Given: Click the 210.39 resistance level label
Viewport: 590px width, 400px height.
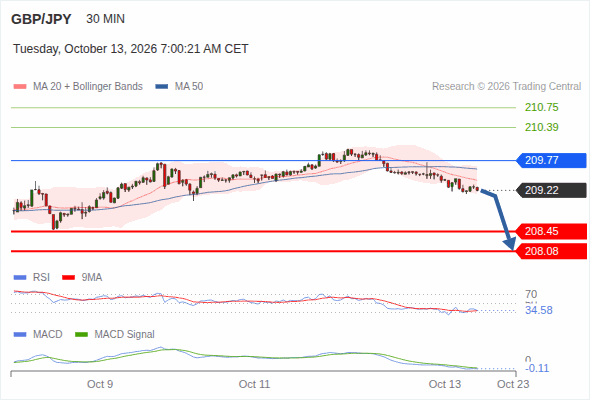Looking at the screenshot, I should (x=541, y=127).
